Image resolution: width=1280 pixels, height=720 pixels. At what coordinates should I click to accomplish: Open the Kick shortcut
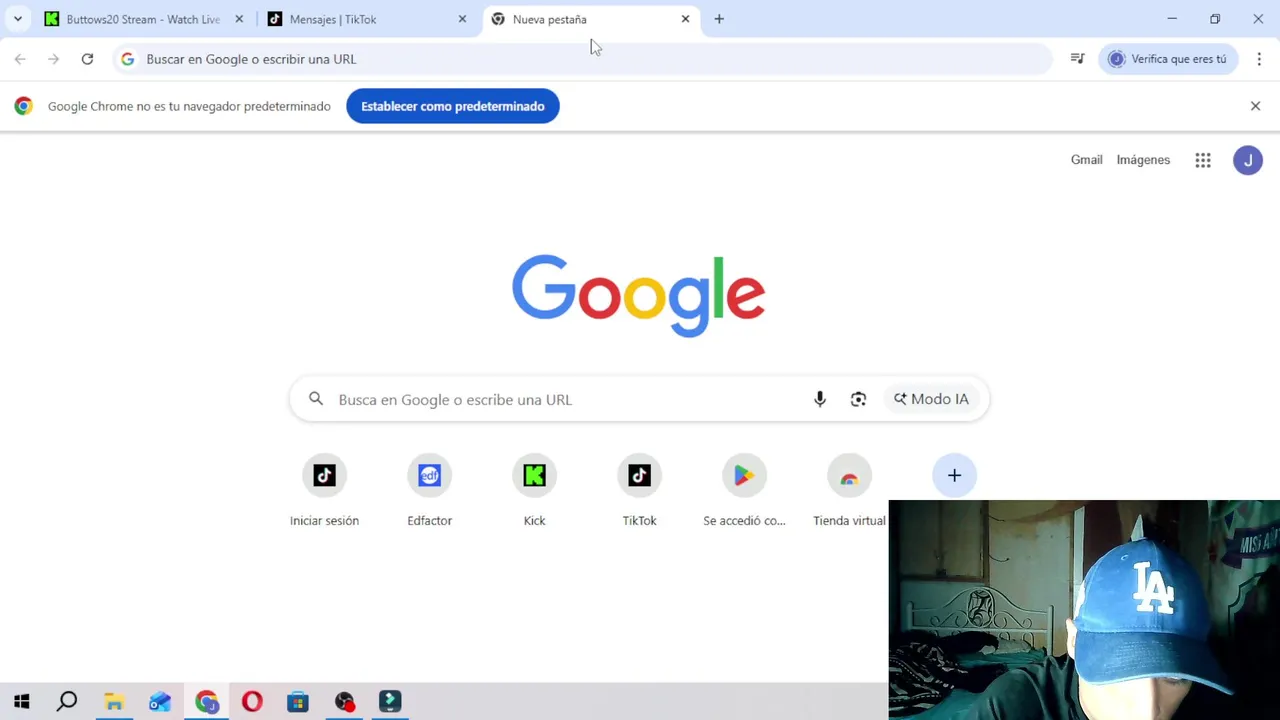[535, 490]
